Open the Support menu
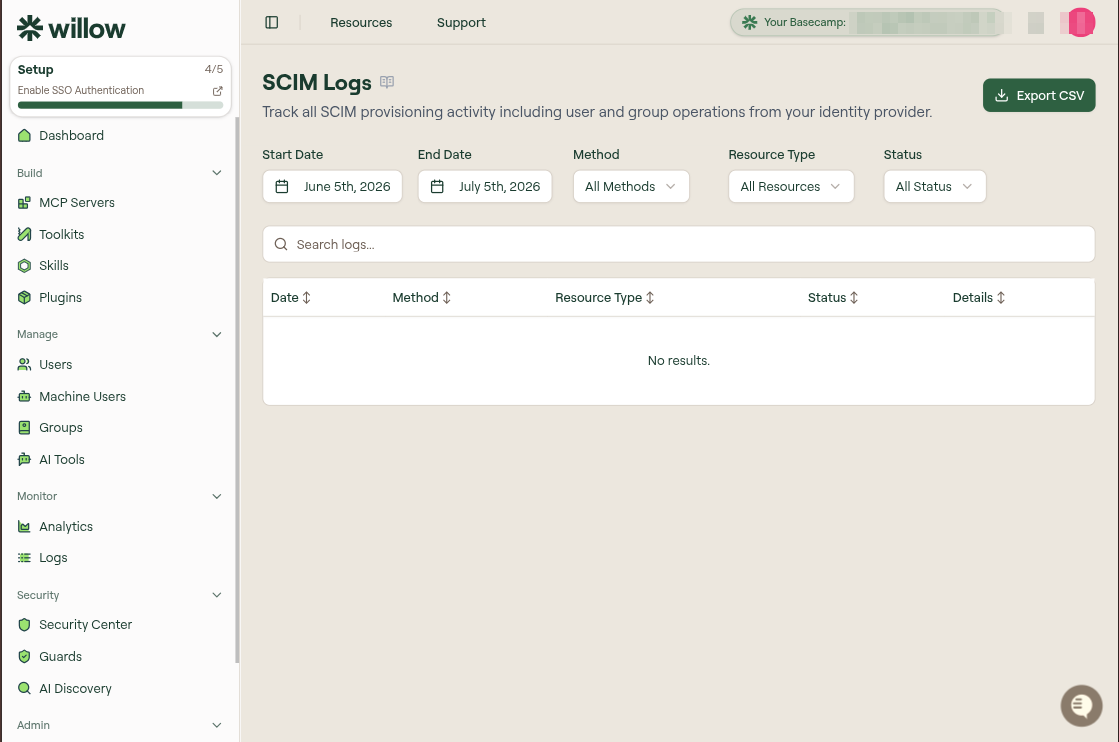This screenshot has width=1119, height=742. pos(461,22)
